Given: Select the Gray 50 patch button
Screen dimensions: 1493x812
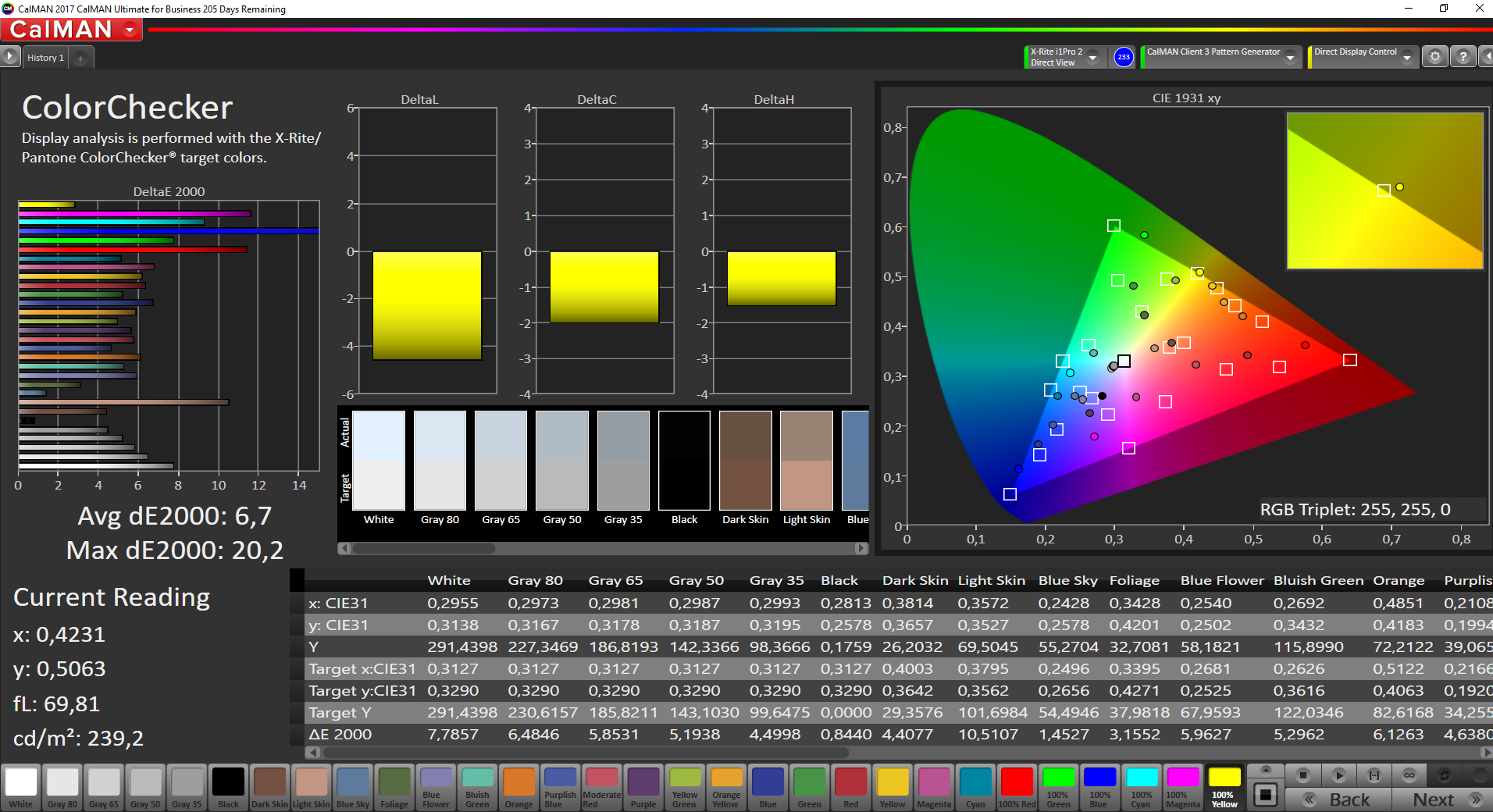Looking at the screenshot, I should point(145,787).
